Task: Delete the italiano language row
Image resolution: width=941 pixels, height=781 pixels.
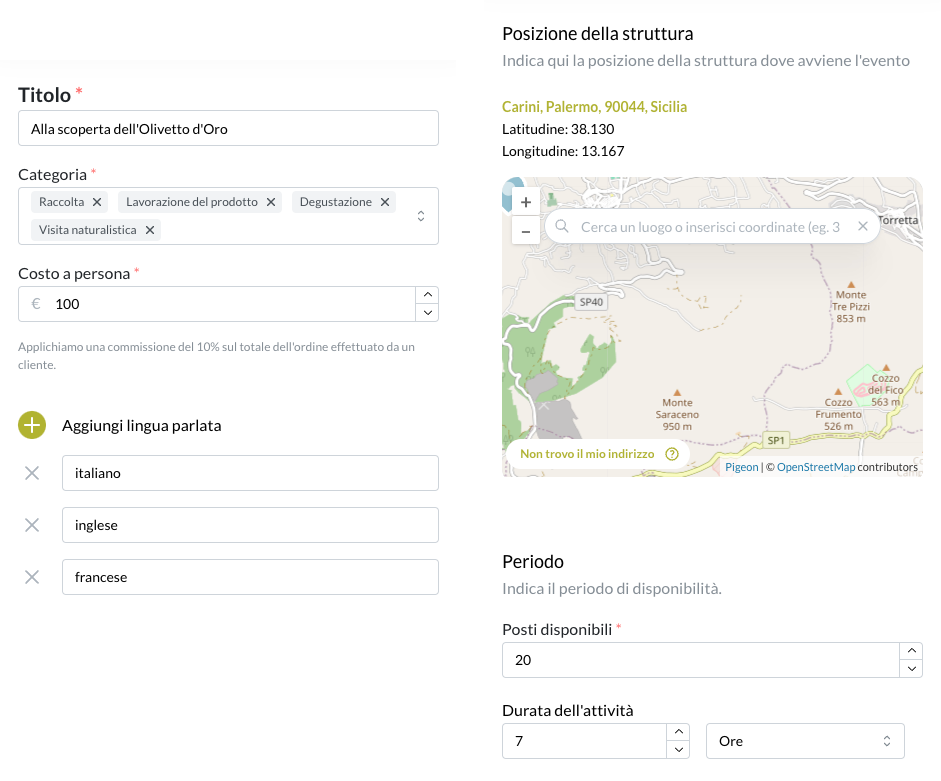Action: coord(32,473)
